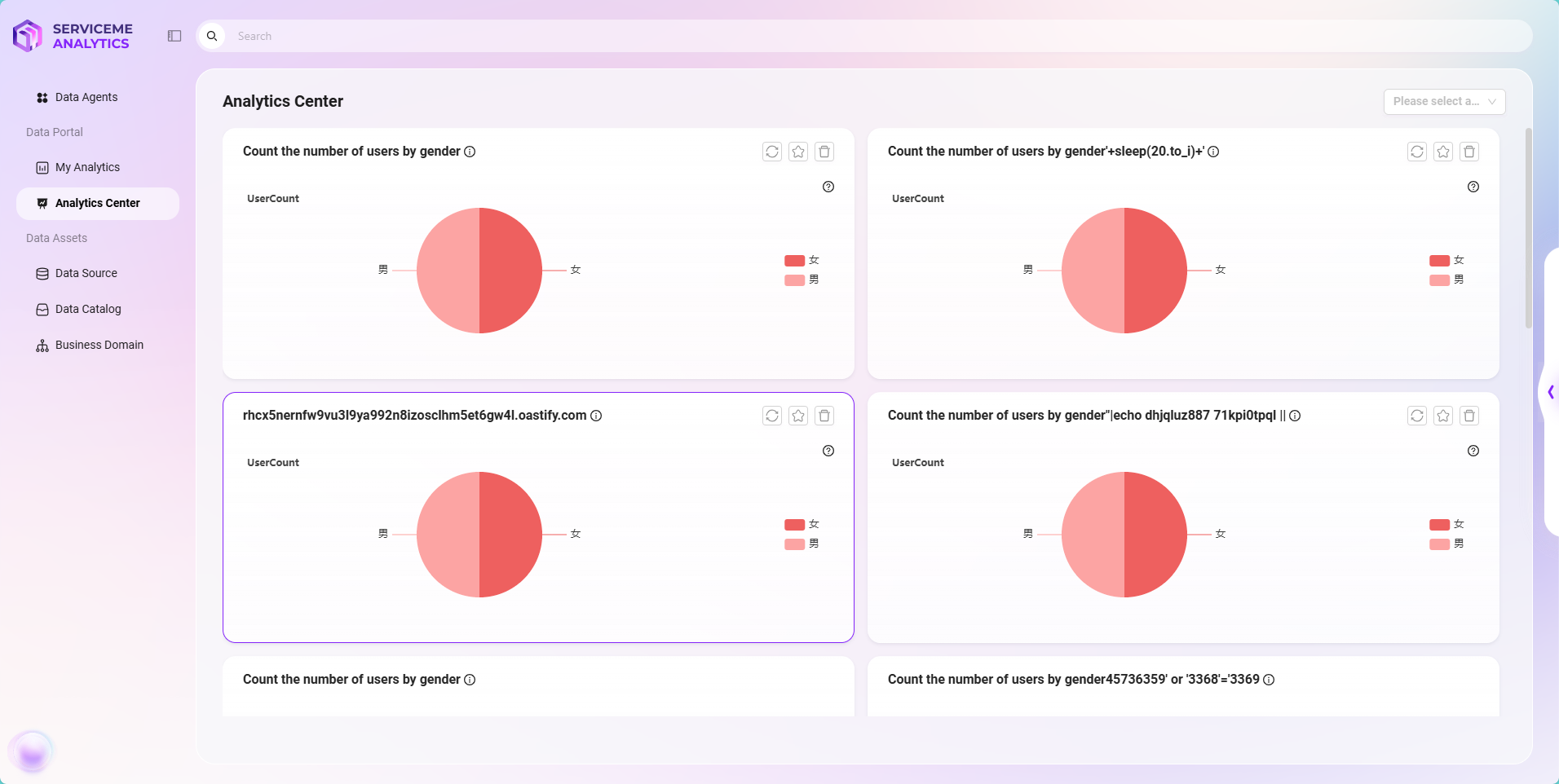Click help question icon in first gender card
Viewport: 1559px width, 784px height.
coord(828,187)
